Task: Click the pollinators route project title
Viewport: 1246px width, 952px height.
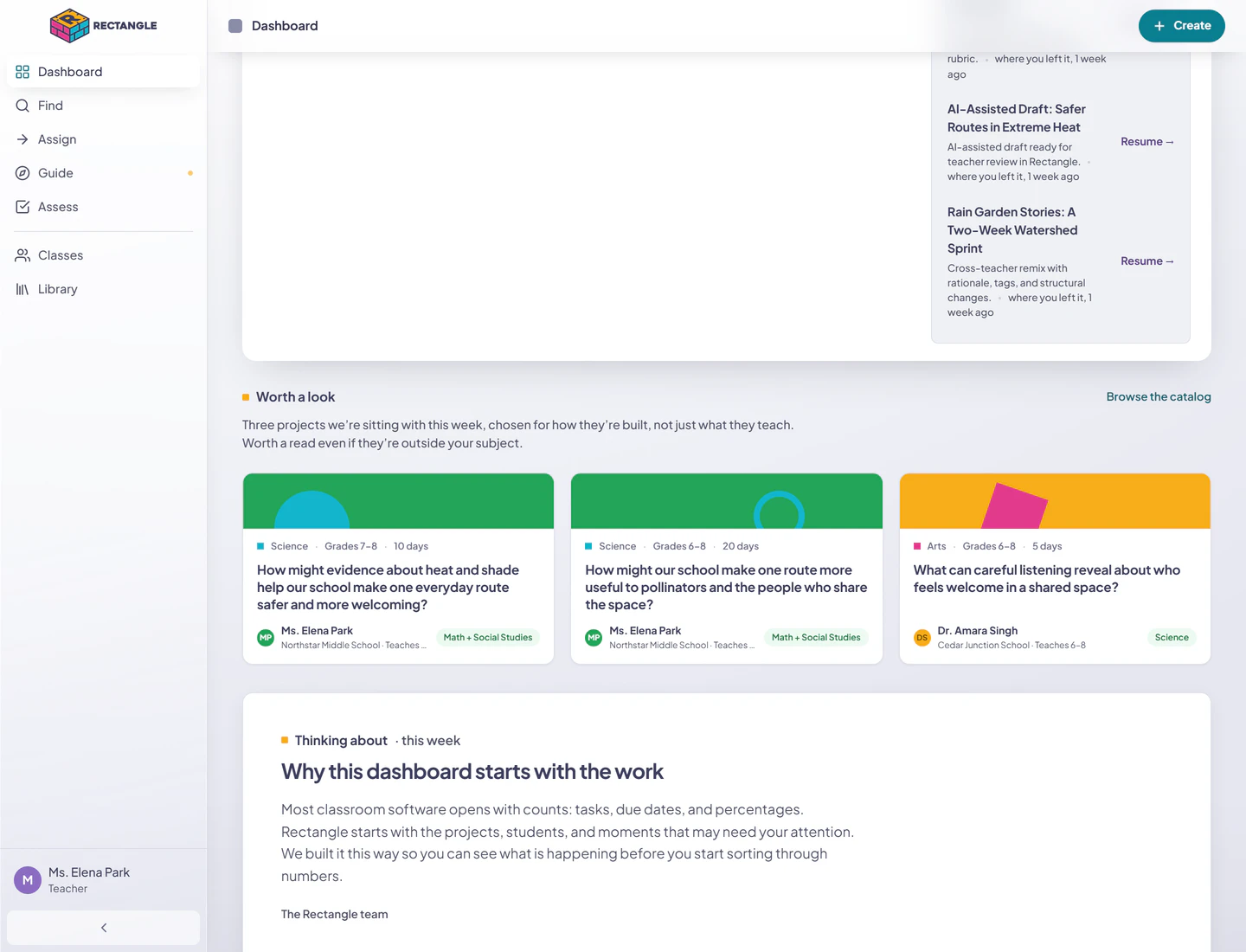Action: (x=726, y=588)
